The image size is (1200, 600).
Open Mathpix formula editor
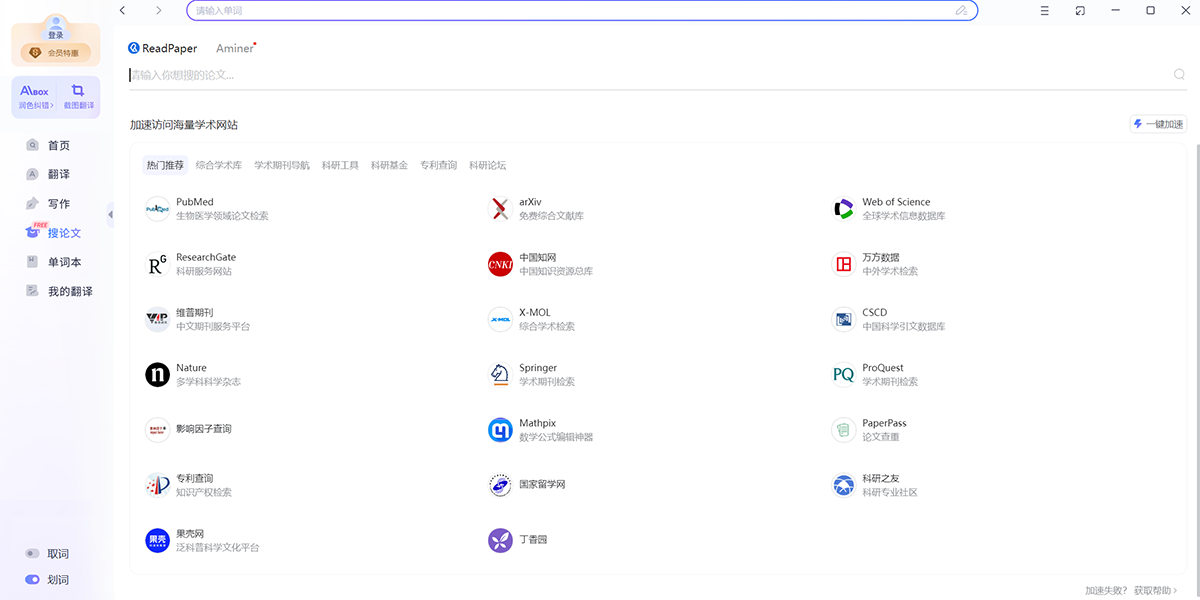(500, 430)
